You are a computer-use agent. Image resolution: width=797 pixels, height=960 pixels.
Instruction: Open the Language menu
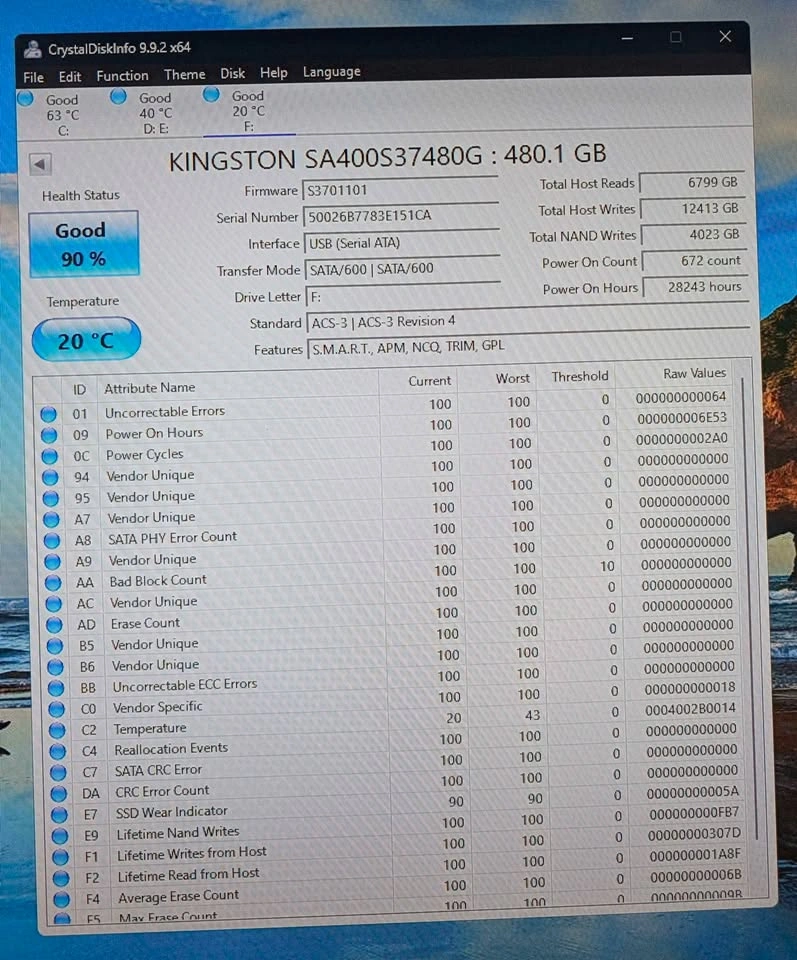(x=332, y=72)
